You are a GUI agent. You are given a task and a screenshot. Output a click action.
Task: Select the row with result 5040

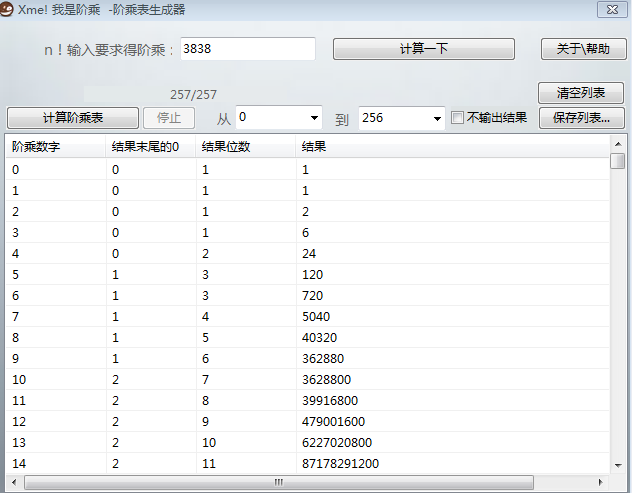[x=307, y=316]
